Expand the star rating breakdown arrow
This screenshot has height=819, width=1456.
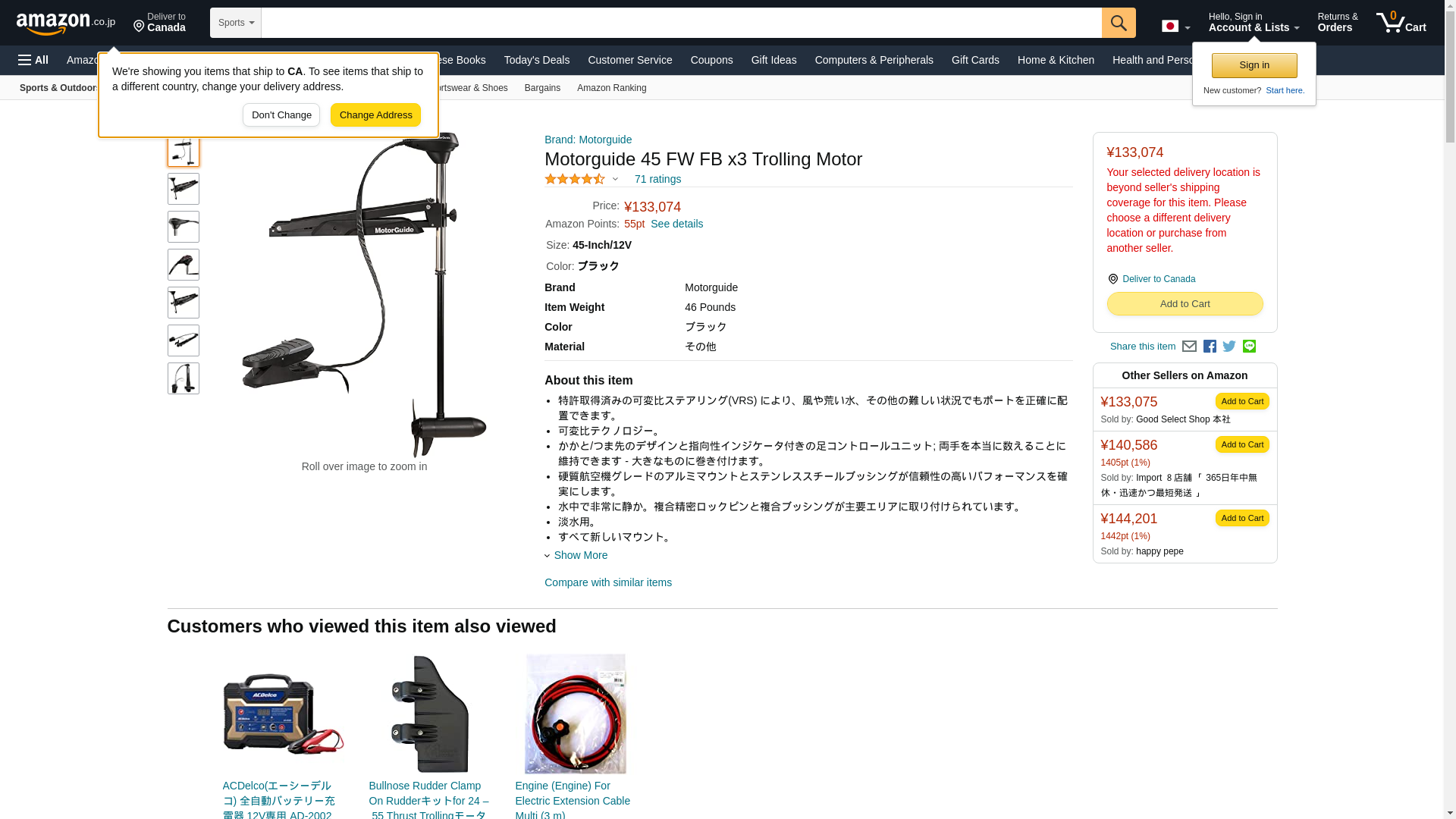pos(615,180)
